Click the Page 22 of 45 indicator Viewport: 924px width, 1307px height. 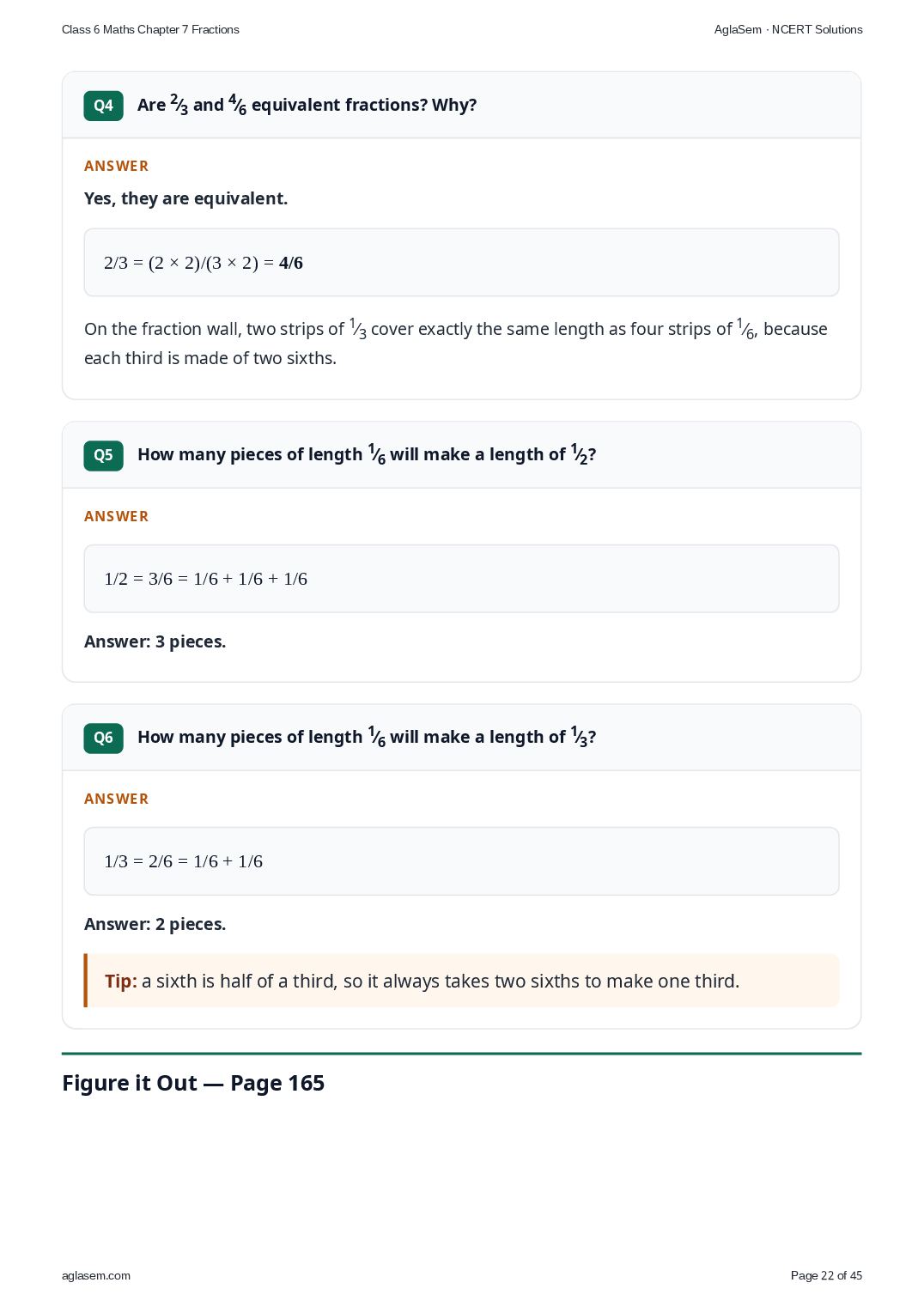[826, 1275]
